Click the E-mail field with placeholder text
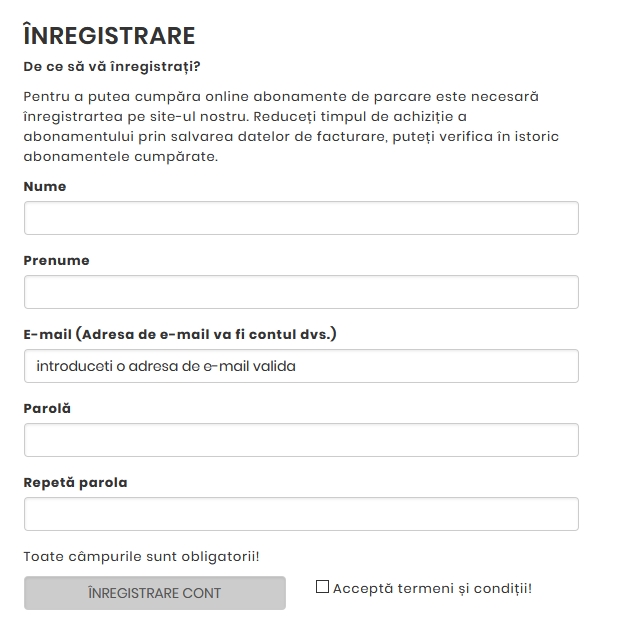Screen dimensions: 625x634 [301, 366]
